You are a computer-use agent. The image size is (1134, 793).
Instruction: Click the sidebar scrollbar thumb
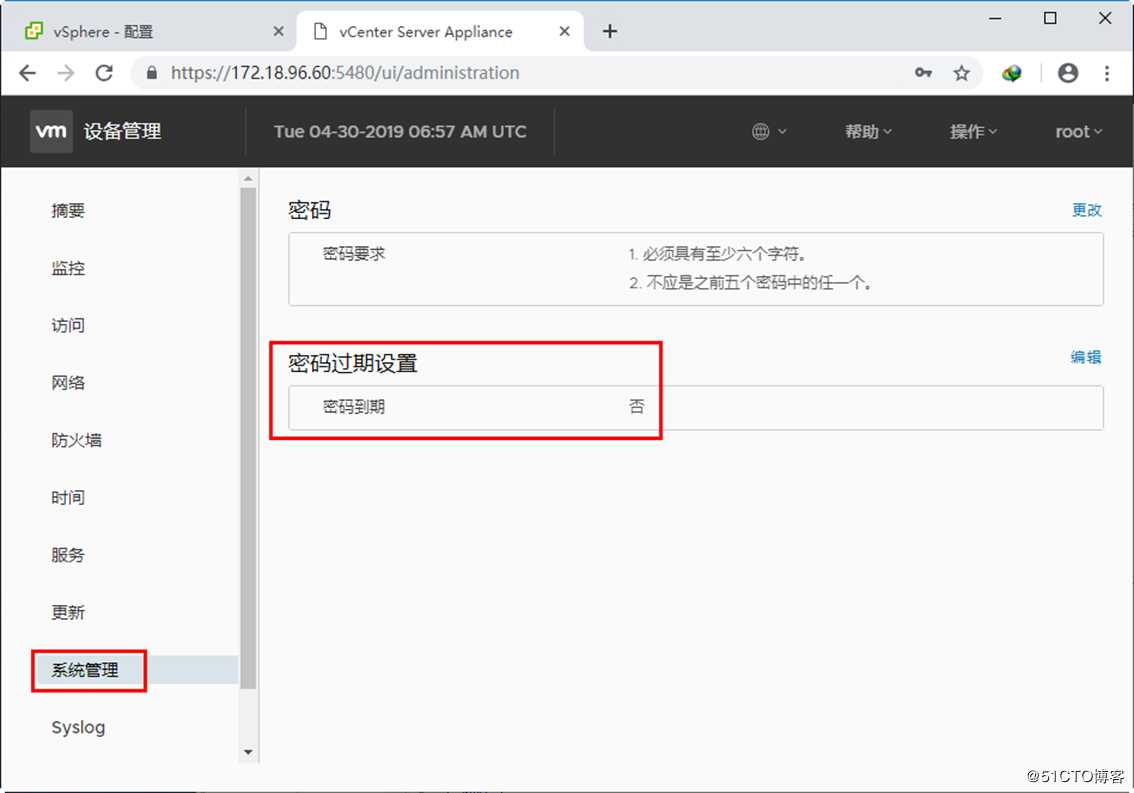[x=248, y=438]
